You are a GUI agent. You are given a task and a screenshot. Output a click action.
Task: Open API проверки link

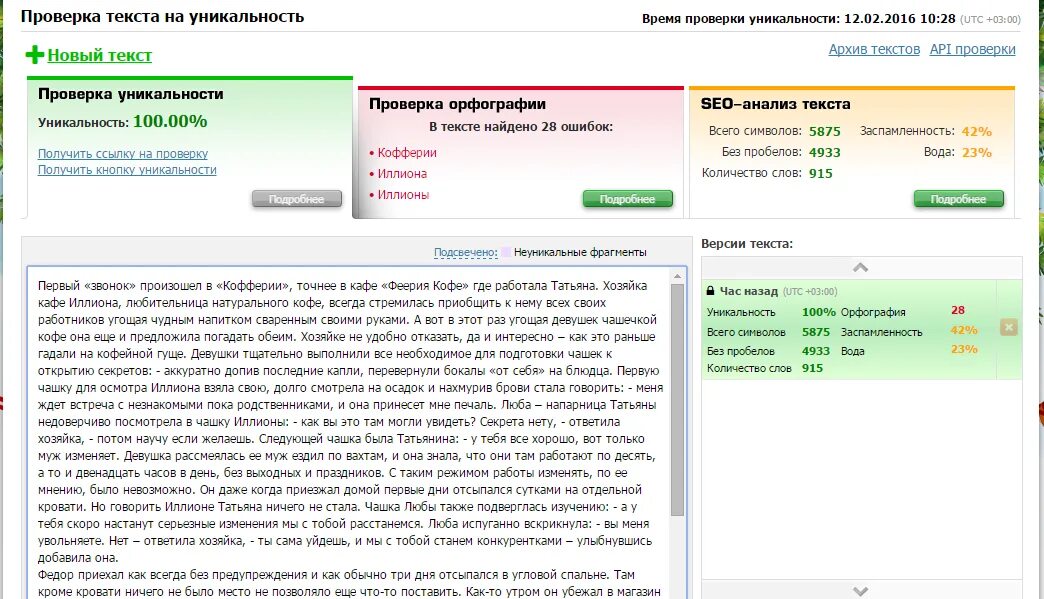click(972, 49)
